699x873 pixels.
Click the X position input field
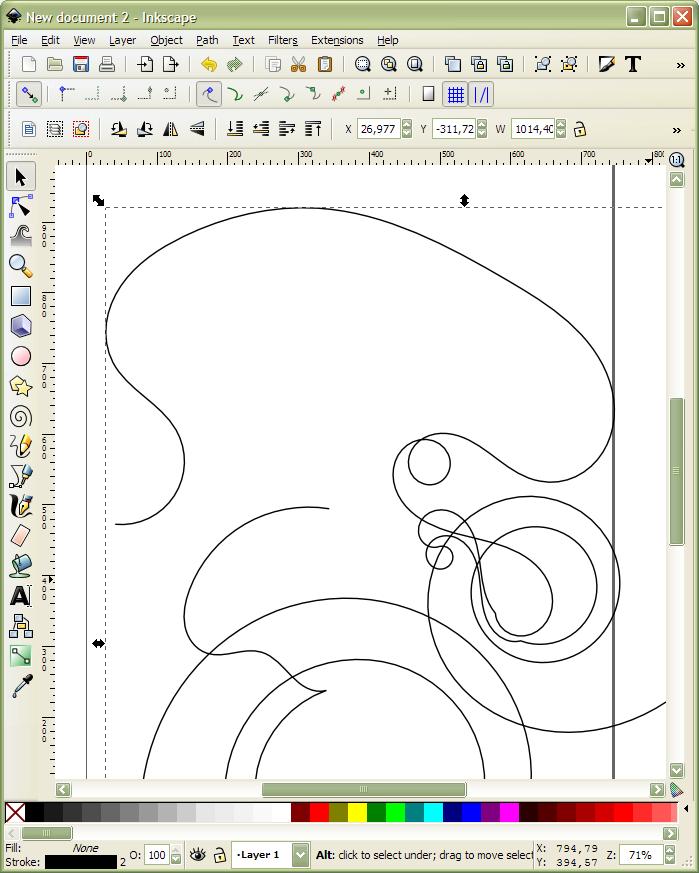(378, 129)
